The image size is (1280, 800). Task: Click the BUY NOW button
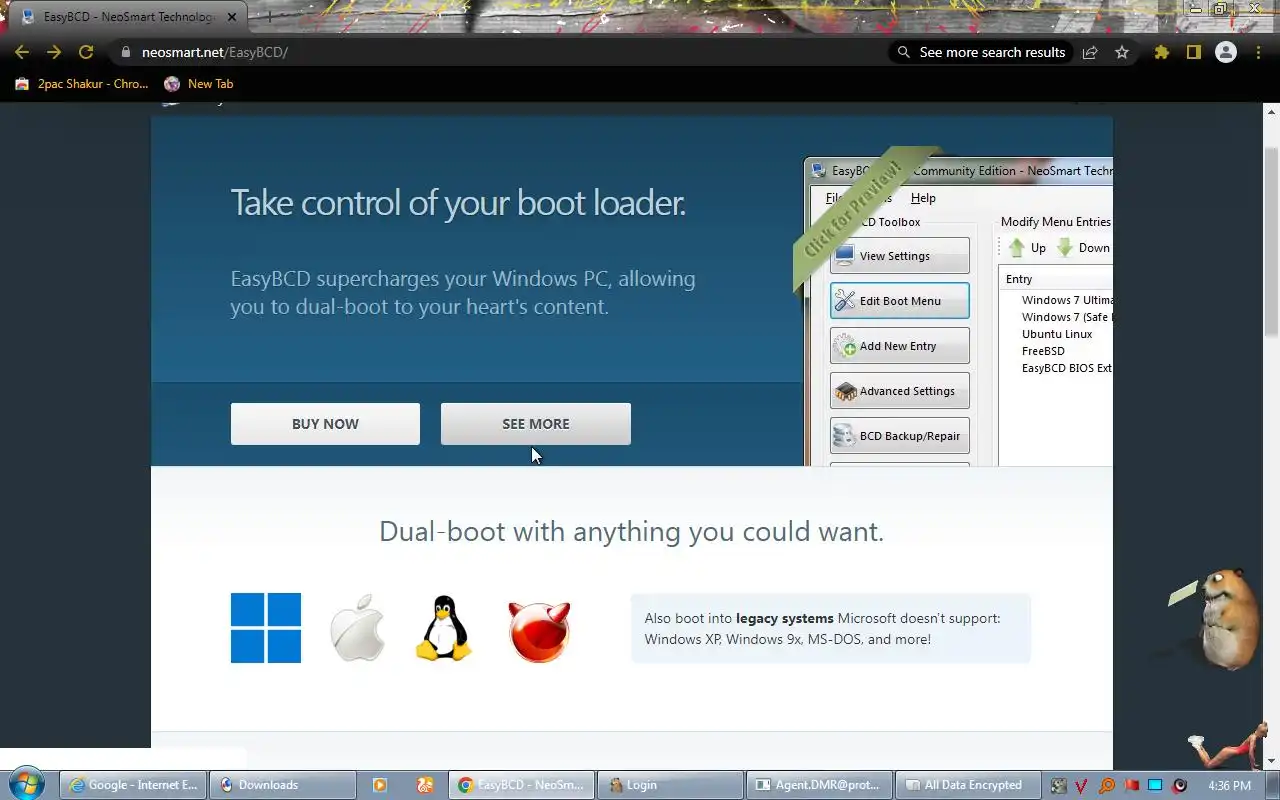click(325, 424)
